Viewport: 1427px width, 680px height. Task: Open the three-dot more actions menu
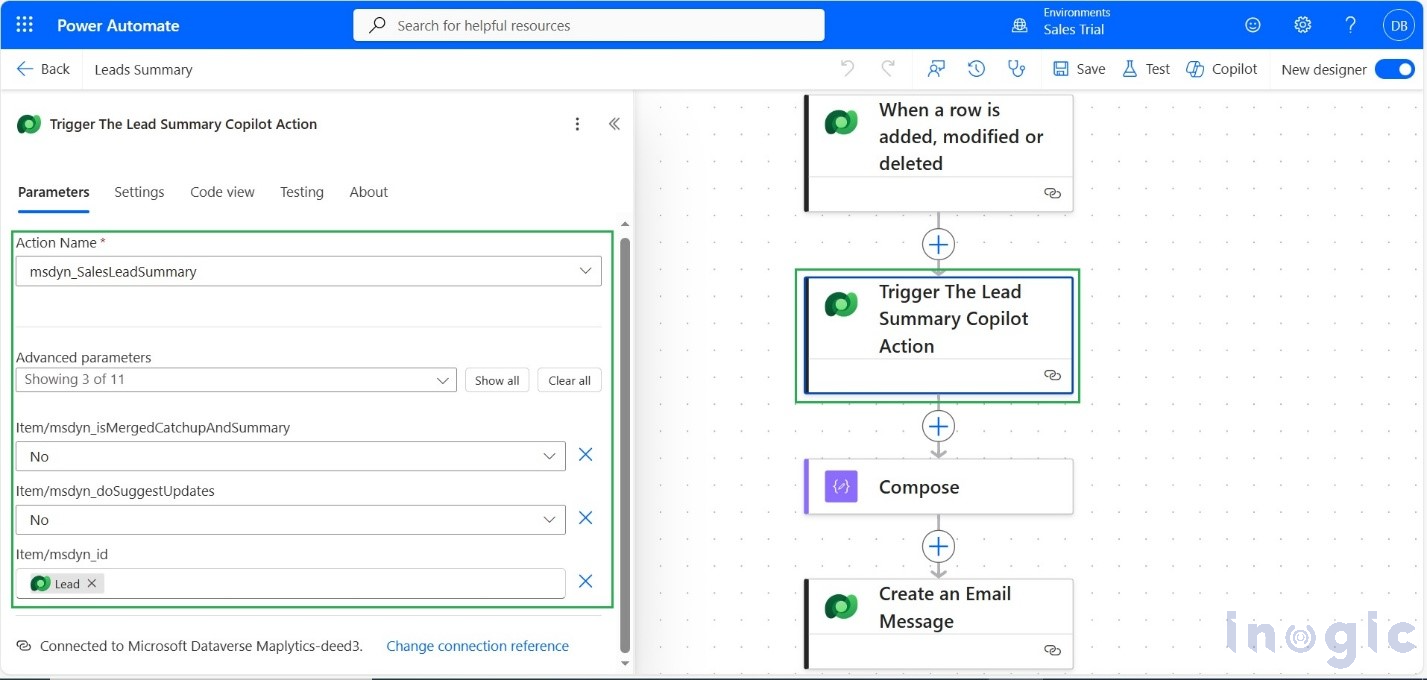(x=577, y=123)
